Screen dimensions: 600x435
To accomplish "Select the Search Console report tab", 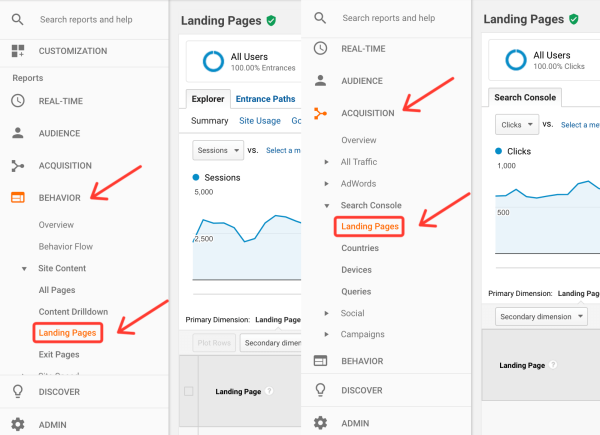I will [525, 97].
